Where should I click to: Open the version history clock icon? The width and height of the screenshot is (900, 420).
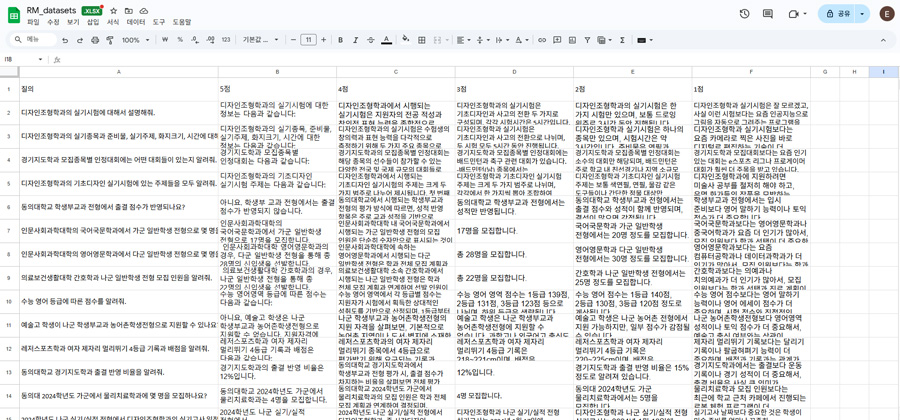click(744, 14)
